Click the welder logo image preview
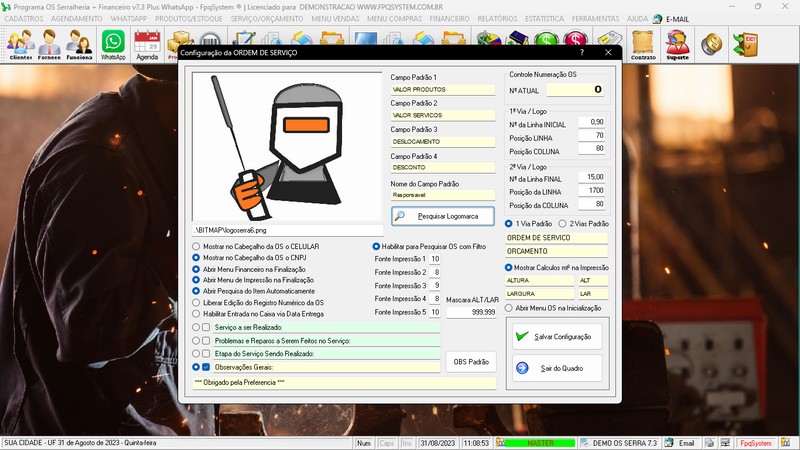 [x=287, y=147]
